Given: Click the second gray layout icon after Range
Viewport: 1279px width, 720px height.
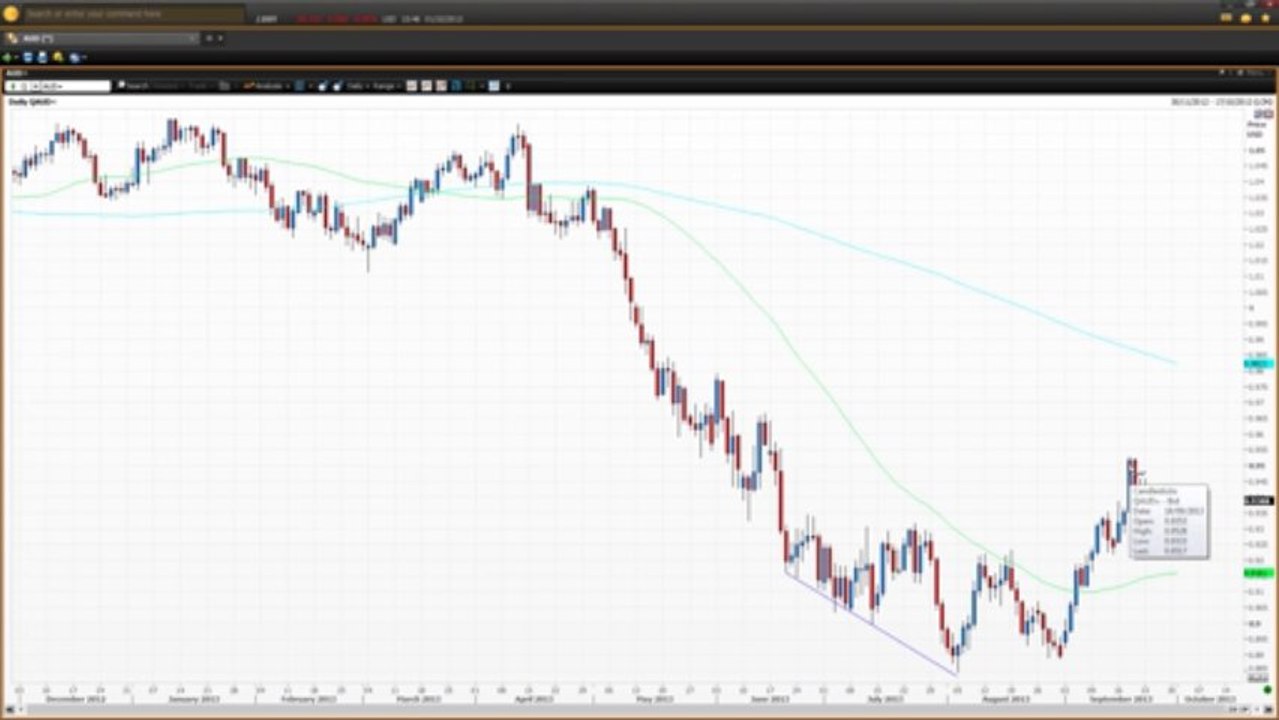Looking at the screenshot, I should [426, 86].
